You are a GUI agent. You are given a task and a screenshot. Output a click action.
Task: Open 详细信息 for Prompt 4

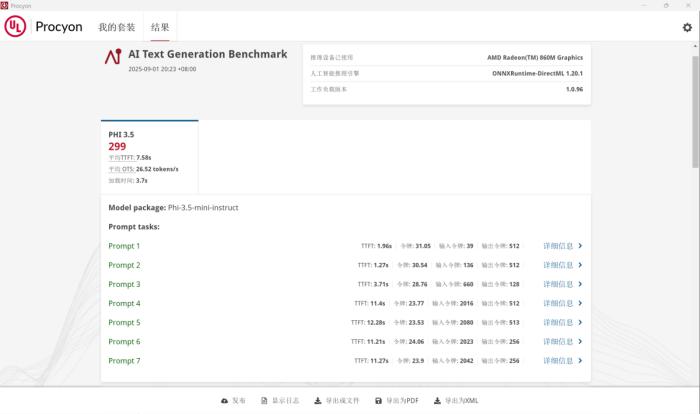558,303
